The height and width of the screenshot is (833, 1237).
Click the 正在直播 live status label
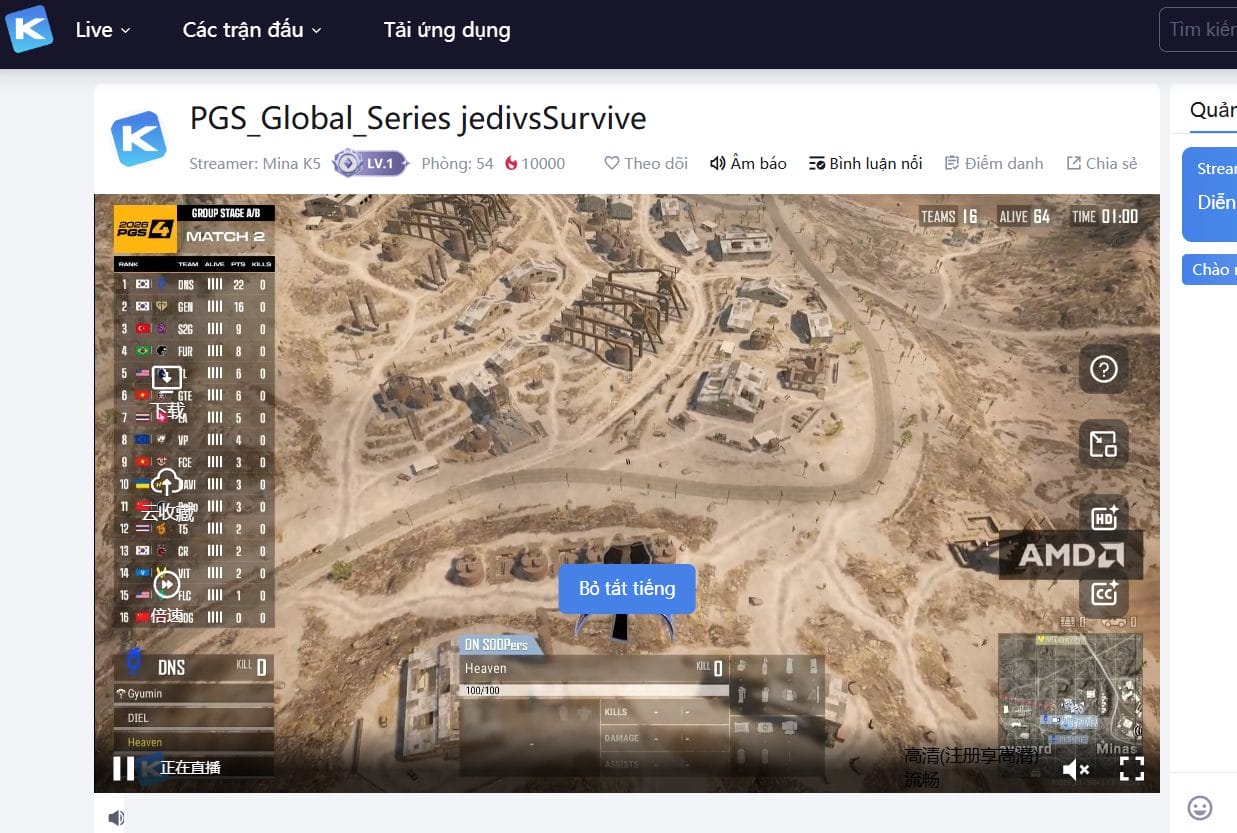[190, 768]
